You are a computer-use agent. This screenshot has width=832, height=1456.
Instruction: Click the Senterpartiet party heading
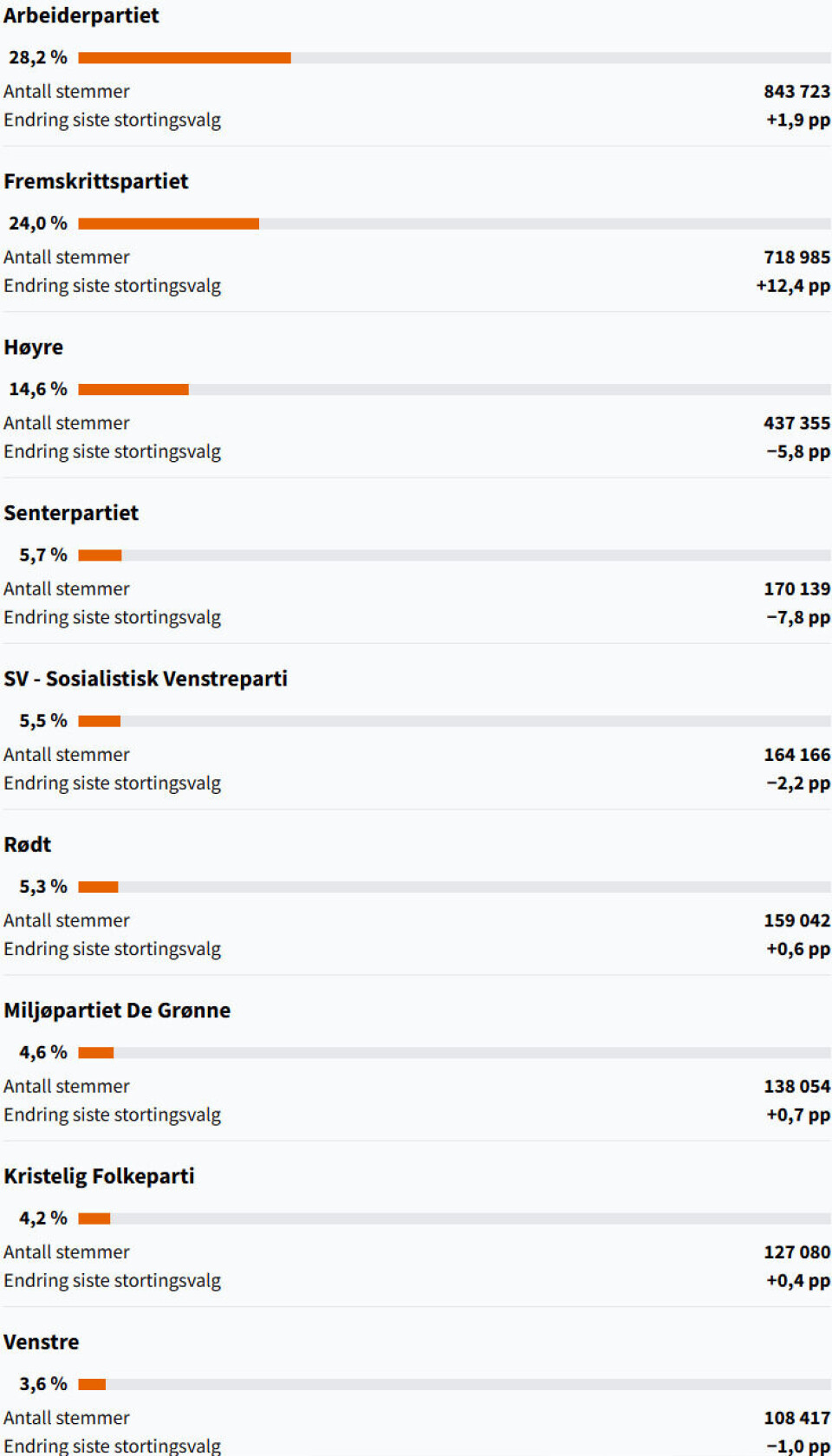point(71,513)
